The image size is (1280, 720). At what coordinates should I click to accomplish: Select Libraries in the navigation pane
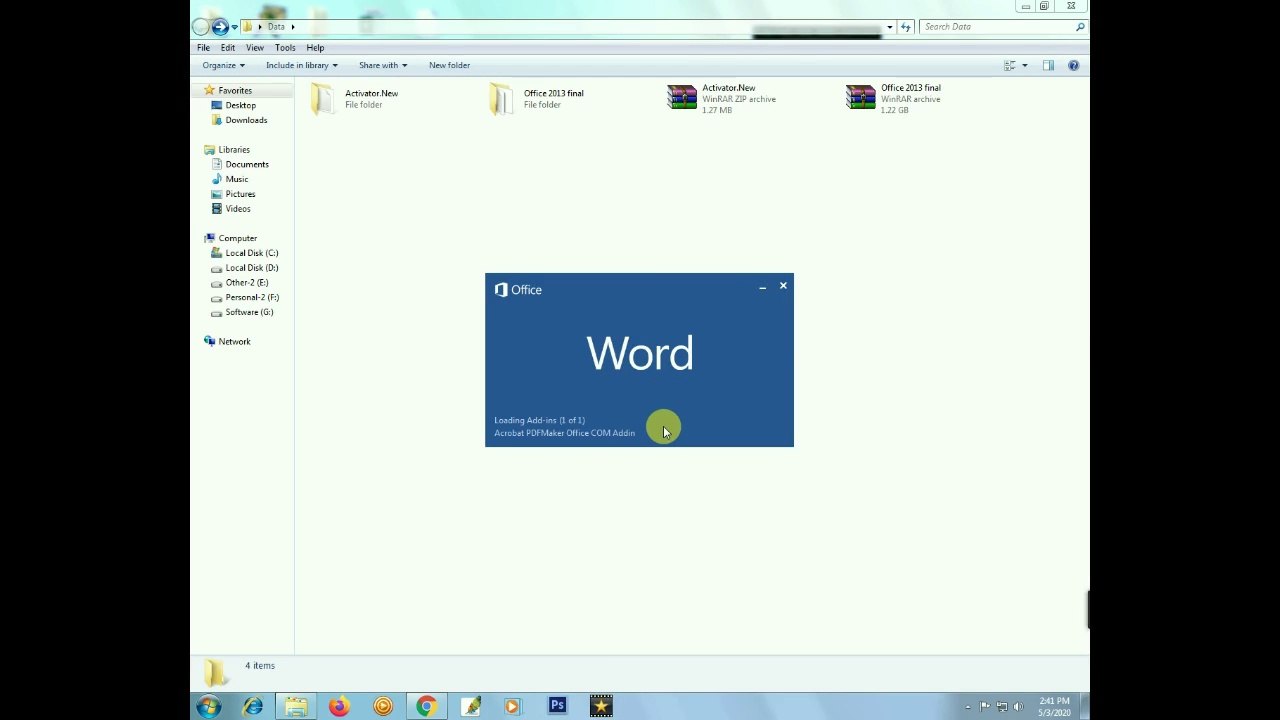coord(234,150)
